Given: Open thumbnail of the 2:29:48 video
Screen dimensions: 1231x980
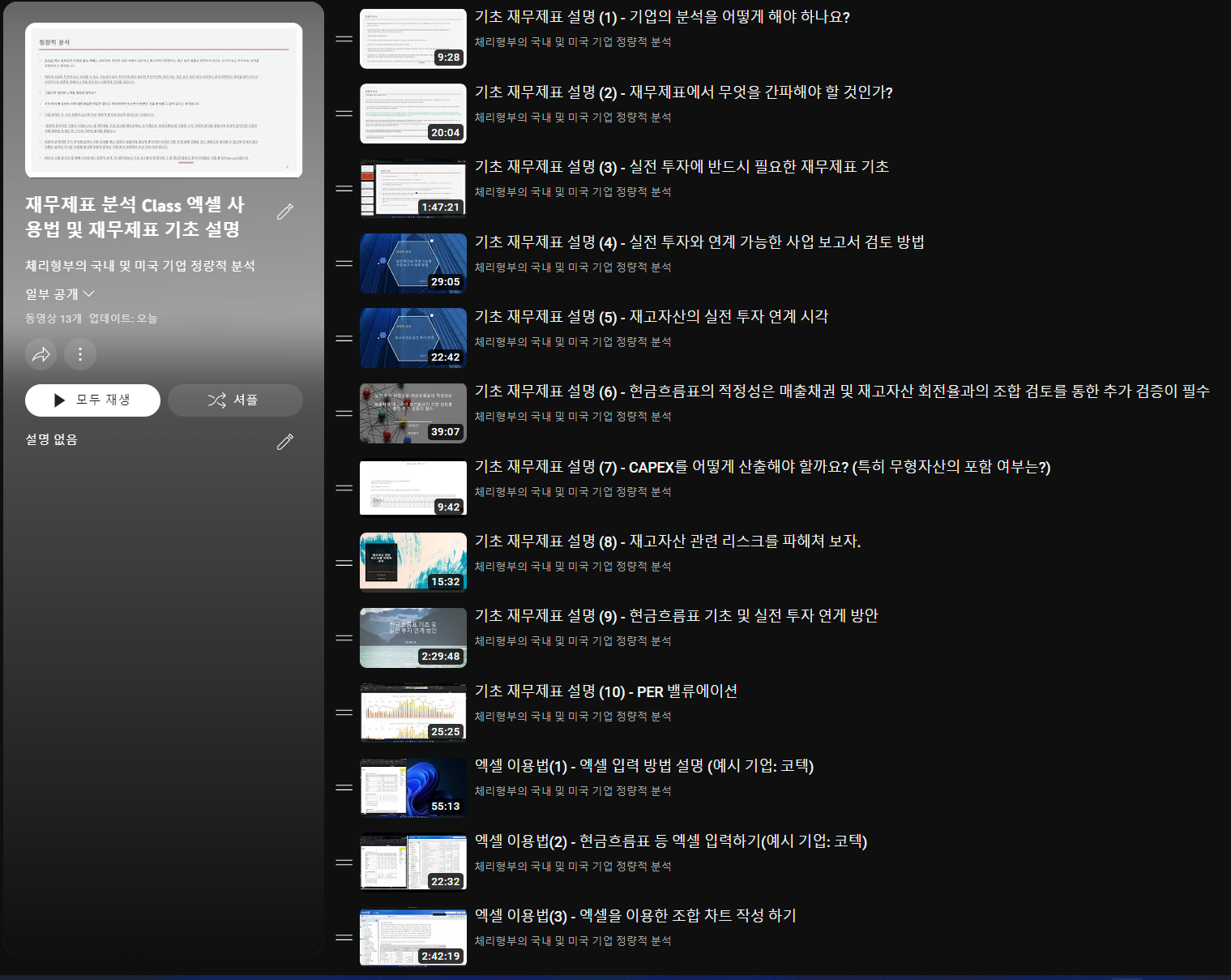Looking at the screenshot, I should tap(413, 638).
